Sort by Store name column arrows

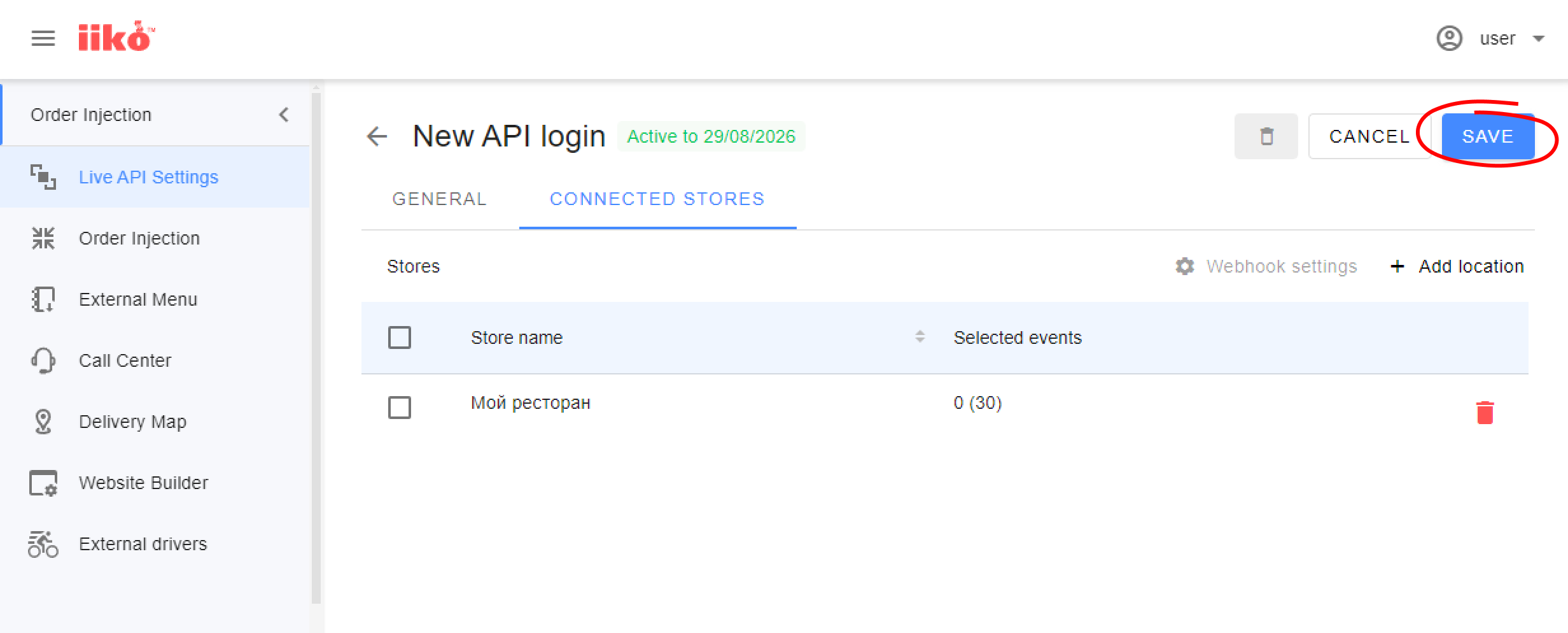click(x=920, y=337)
